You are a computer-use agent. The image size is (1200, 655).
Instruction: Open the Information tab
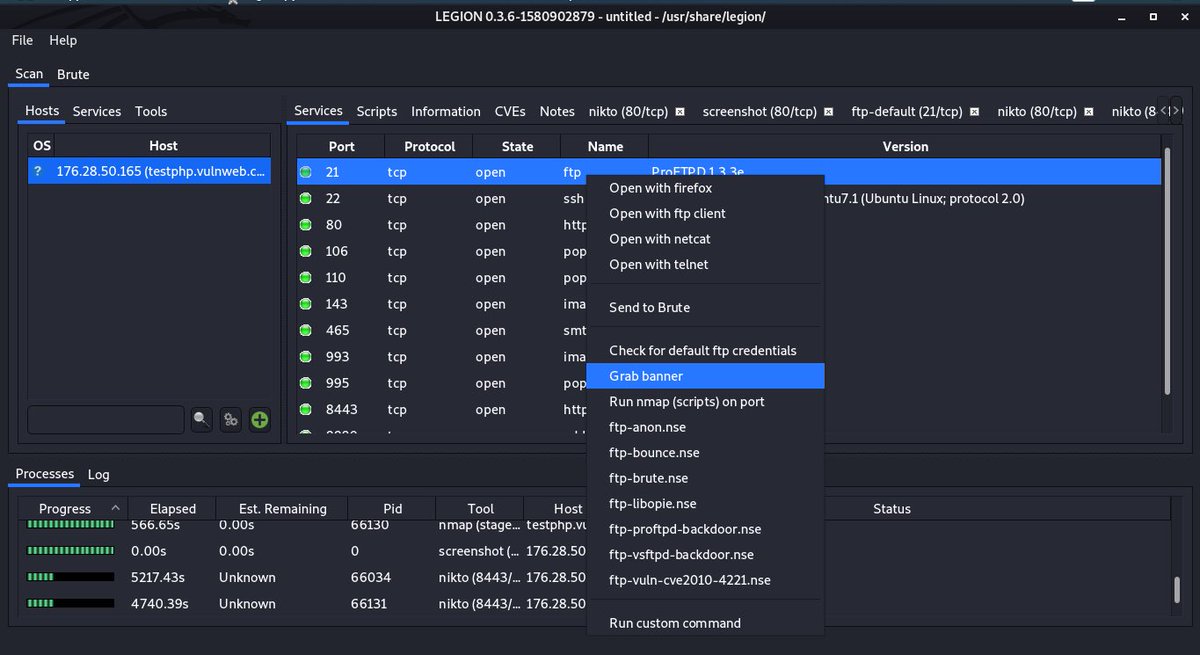point(446,111)
